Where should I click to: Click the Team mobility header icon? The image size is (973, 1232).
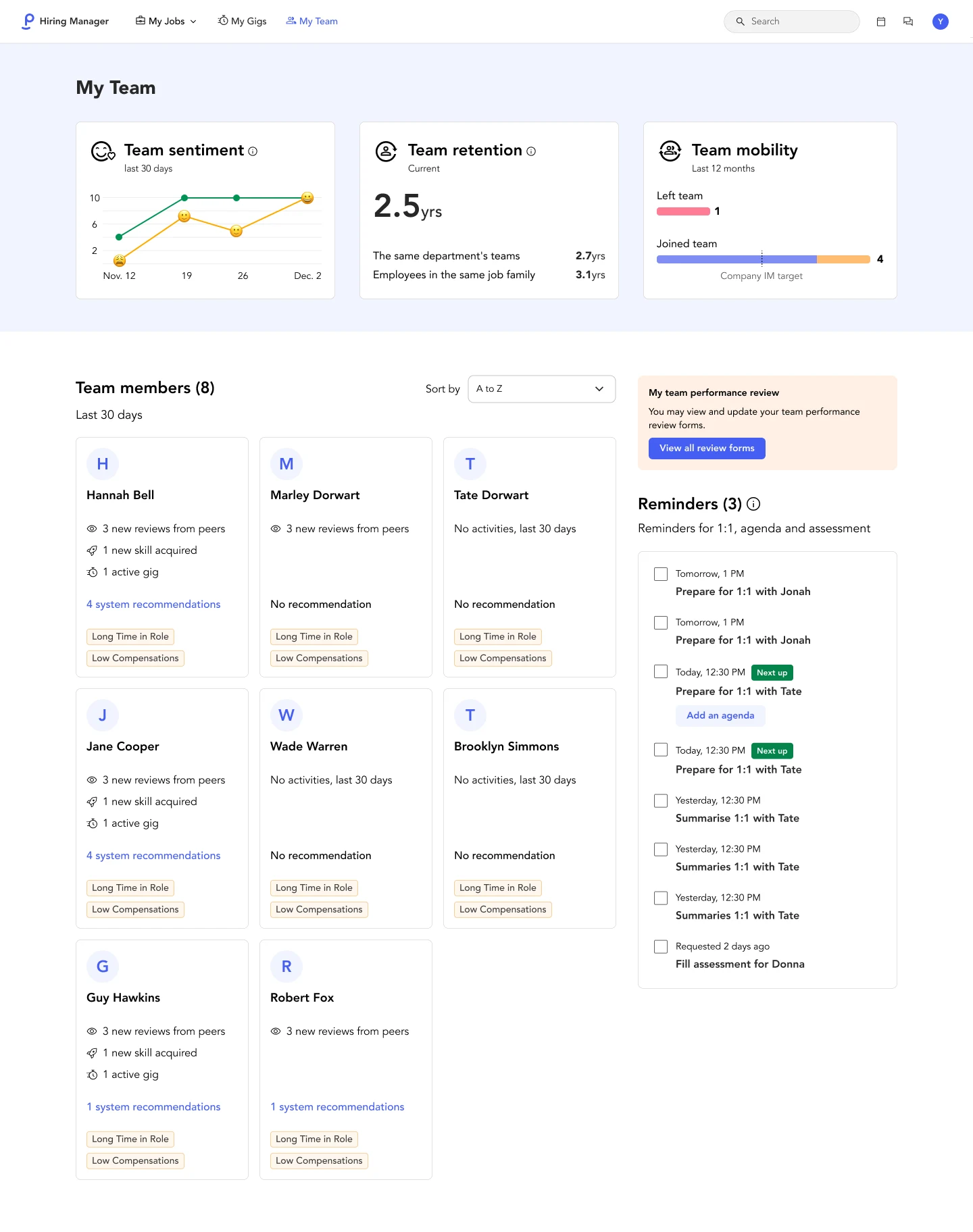click(670, 151)
